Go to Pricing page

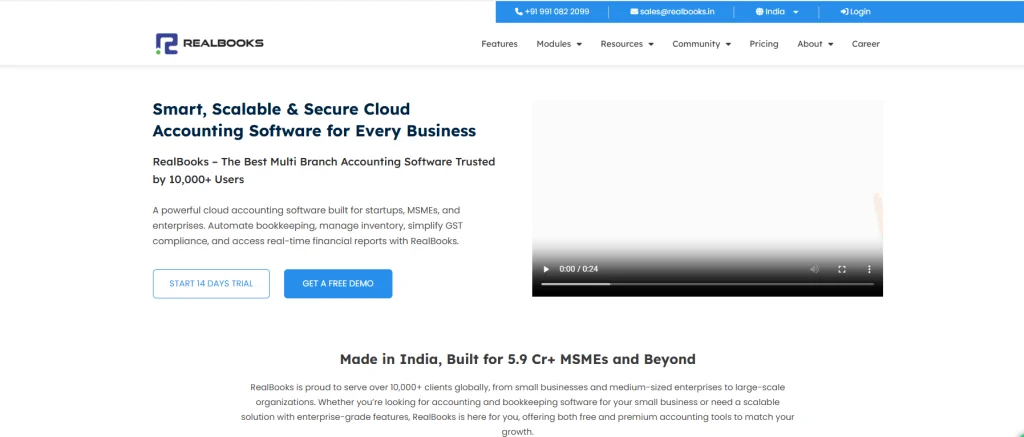[764, 44]
